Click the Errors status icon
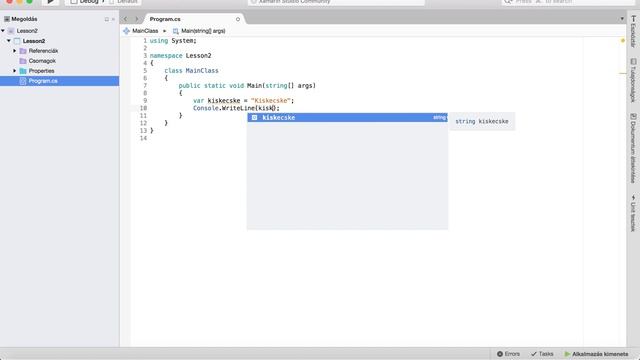The width and height of the screenshot is (640, 360). click(500, 354)
